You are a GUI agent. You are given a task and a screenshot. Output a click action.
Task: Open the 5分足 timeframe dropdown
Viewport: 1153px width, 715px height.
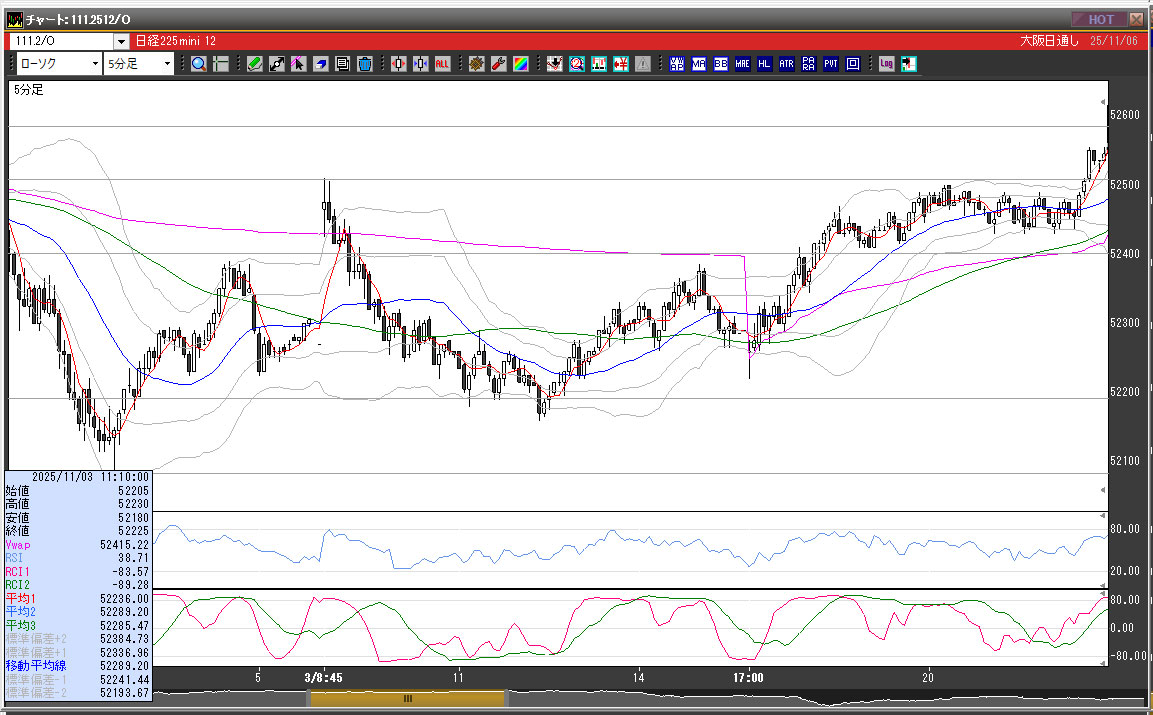pyautogui.click(x=139, y=64)
